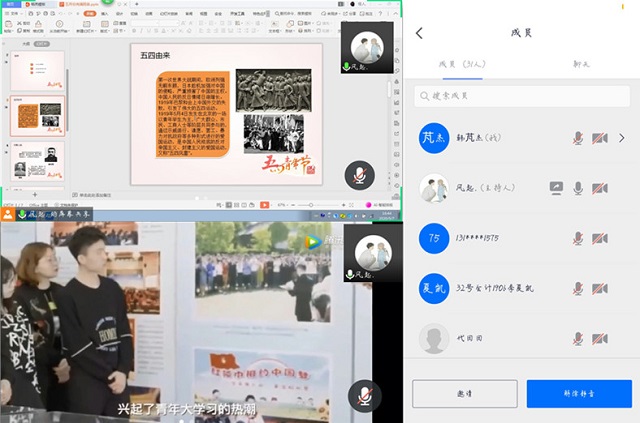Zoom out with status bar minus
640x423 pixels.
tap(293, 205)
